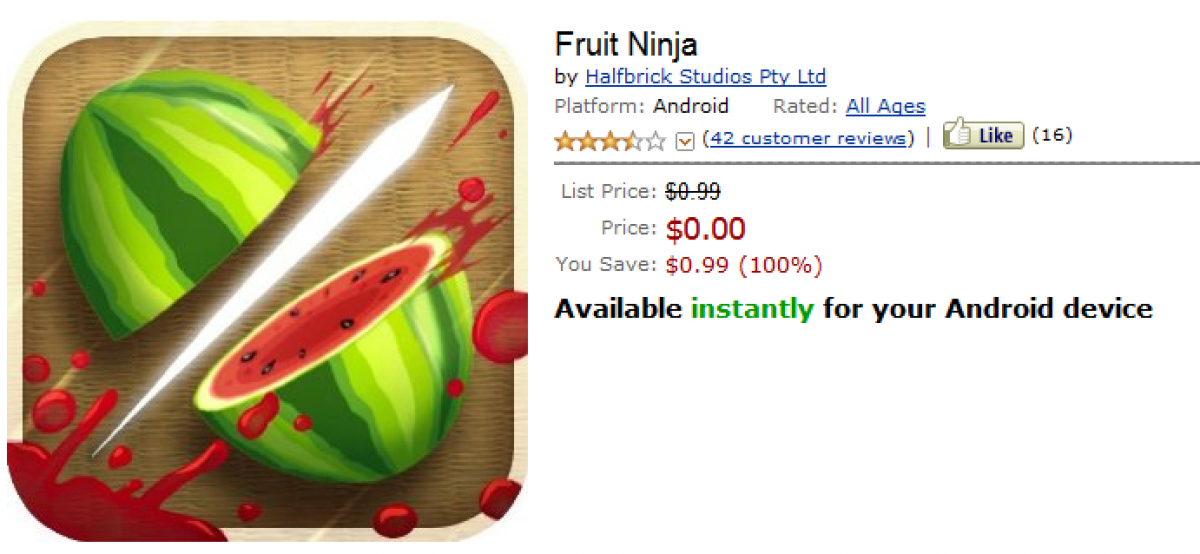Click the Android platform value

point(691,106)
